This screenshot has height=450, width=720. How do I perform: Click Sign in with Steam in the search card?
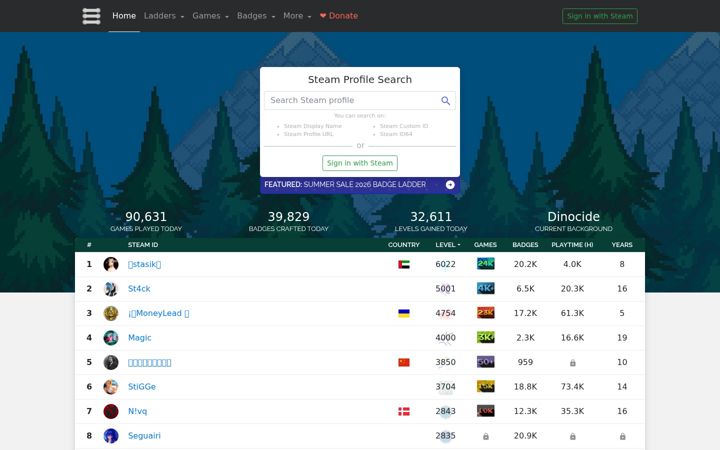tap(360, 163)
